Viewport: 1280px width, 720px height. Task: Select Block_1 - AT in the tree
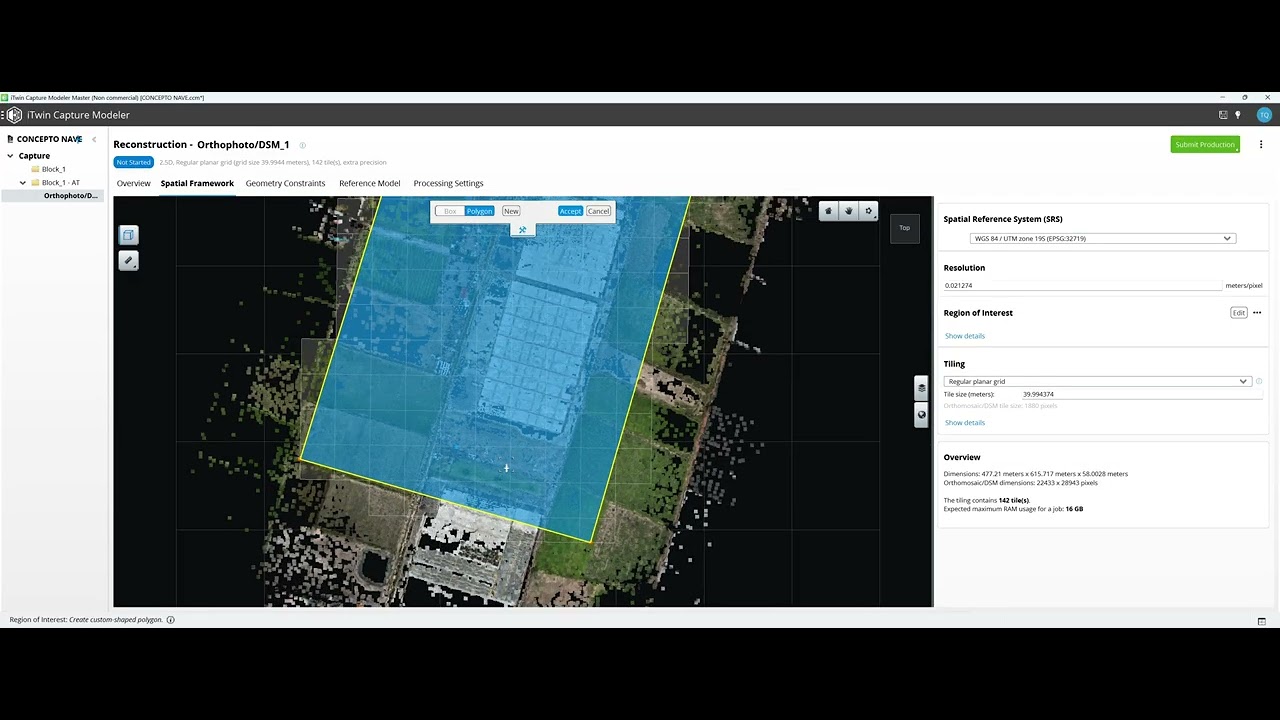point(61,183)
